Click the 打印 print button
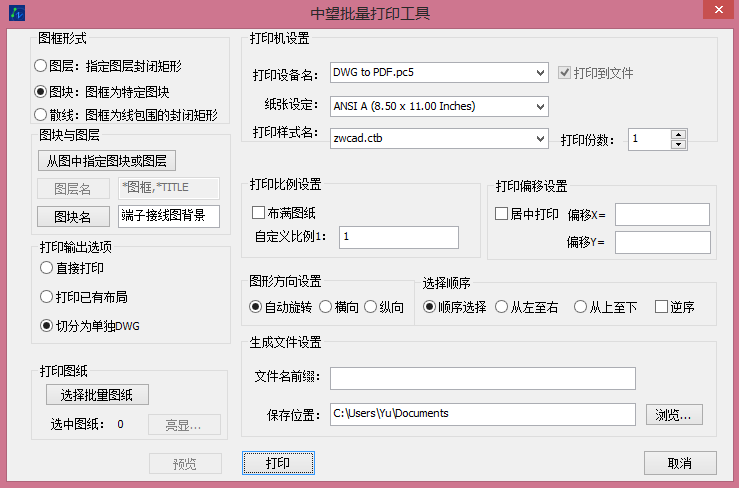This screenshot has width=739, height=488. point(278,463)
